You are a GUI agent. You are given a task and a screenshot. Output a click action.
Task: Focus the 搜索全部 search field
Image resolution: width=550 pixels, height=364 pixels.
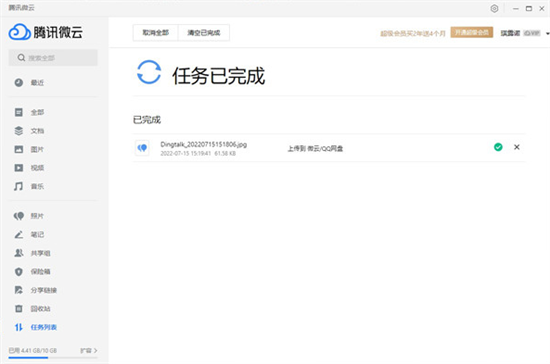coord(53,58)
